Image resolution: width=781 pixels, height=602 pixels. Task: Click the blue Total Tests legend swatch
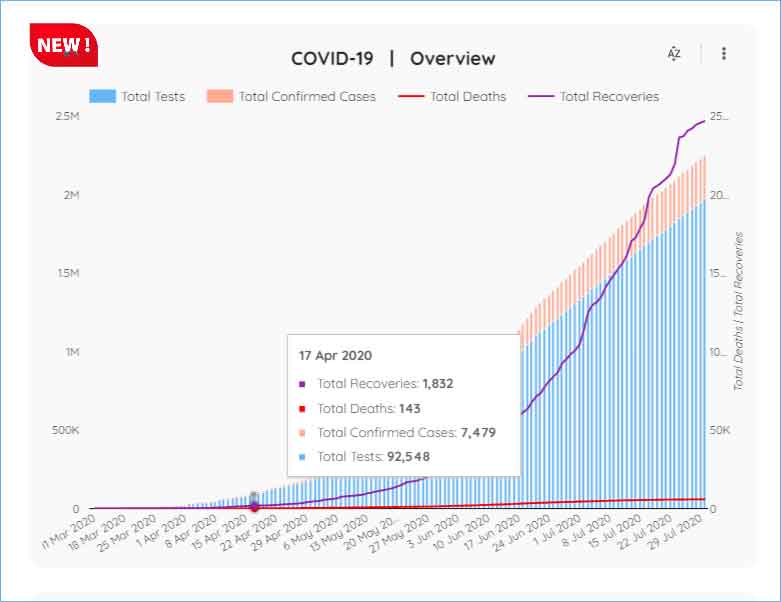[x=103, y=97]
